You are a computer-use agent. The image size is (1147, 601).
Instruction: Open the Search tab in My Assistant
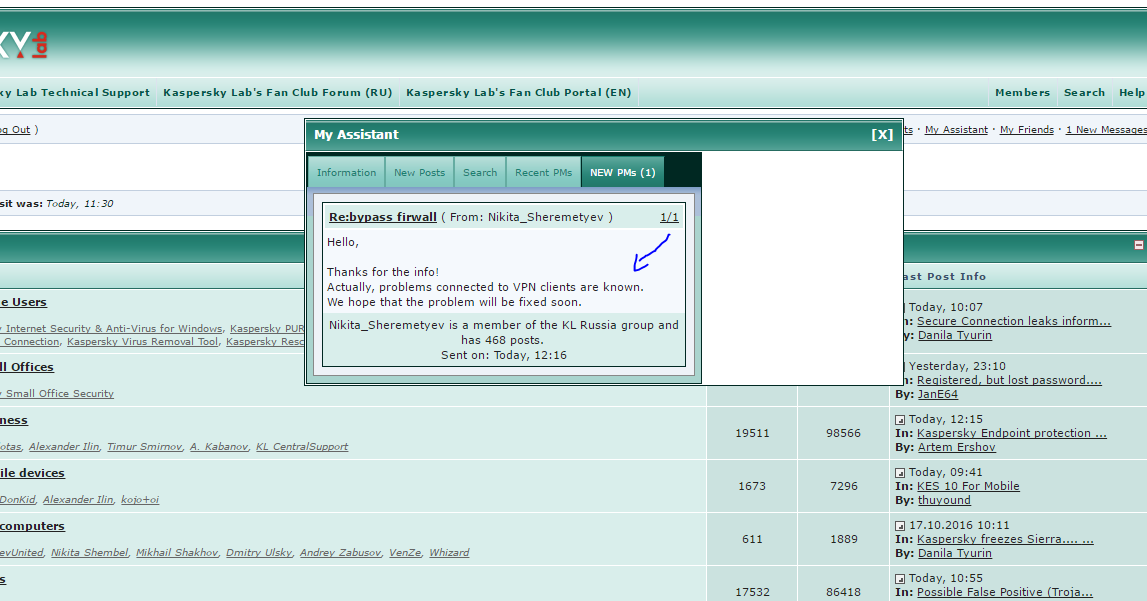480,173
